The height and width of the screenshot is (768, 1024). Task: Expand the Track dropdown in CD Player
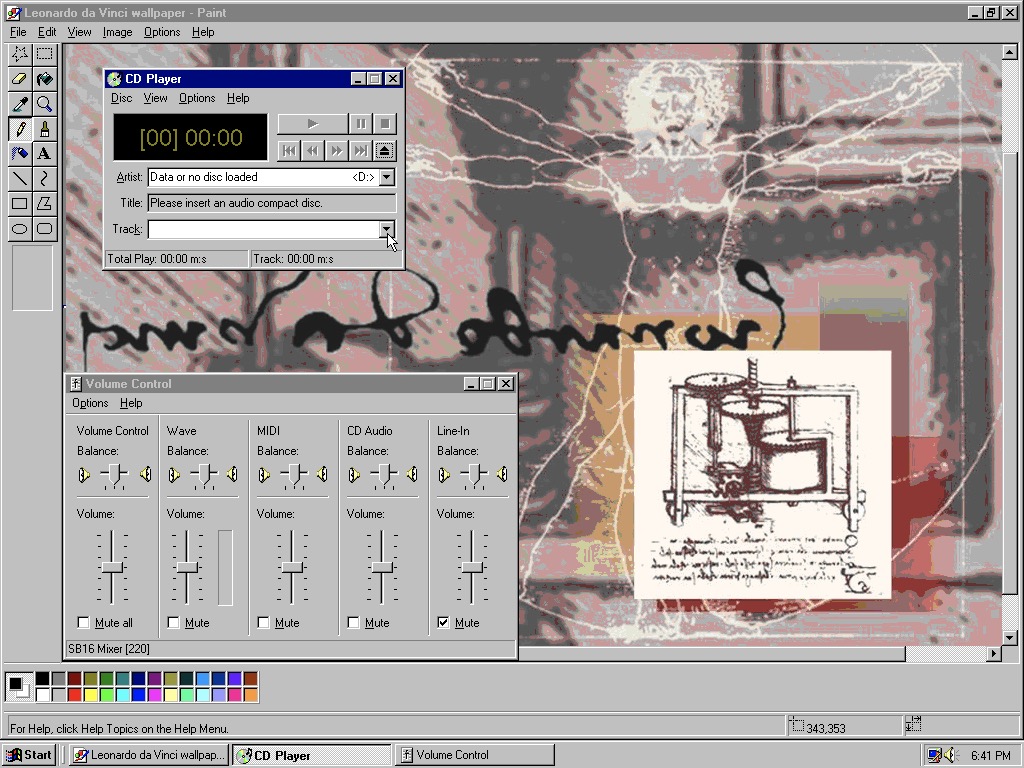tap(387, 229)
